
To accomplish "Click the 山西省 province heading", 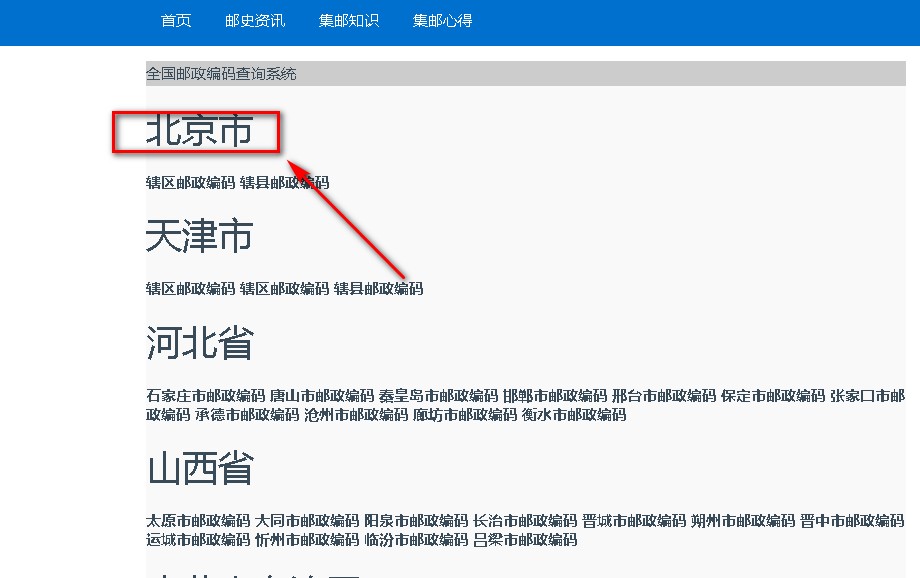I will [x=199, y=468].
